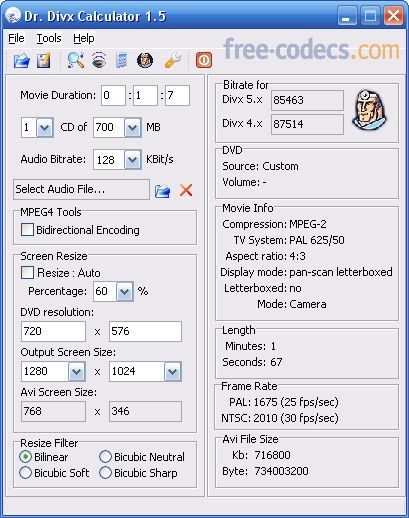Image resolution: width=409 pixels, height=518 pixels.
Task: Expand Output Screen width 1280 dropdown
Action: pos(77,371)
